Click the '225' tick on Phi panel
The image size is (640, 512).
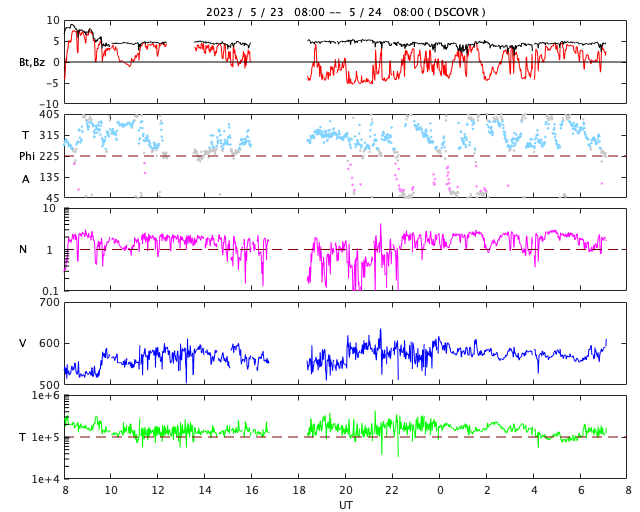point(49,156)
